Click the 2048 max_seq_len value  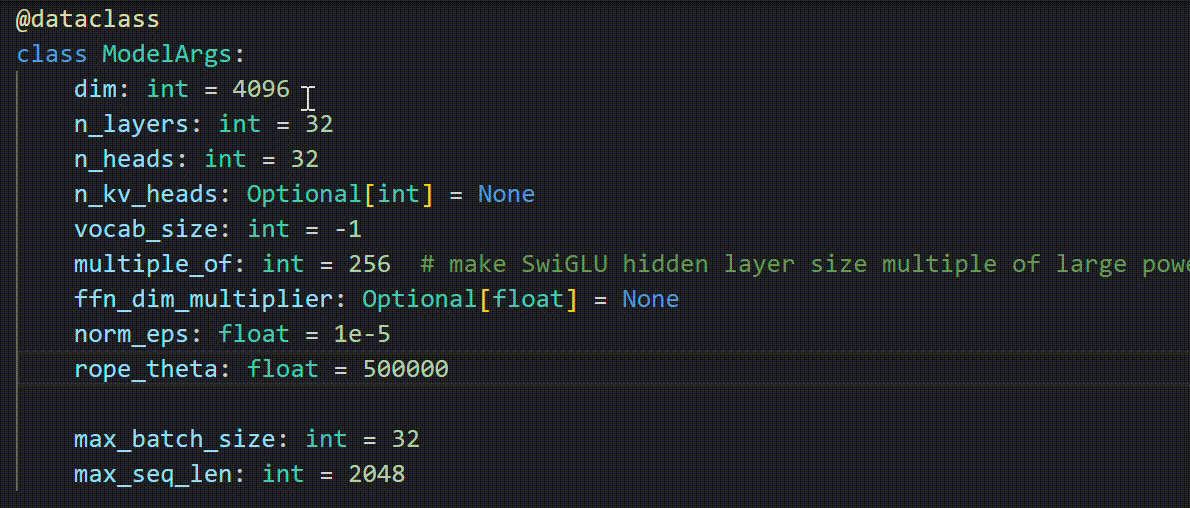click(377, 474)
